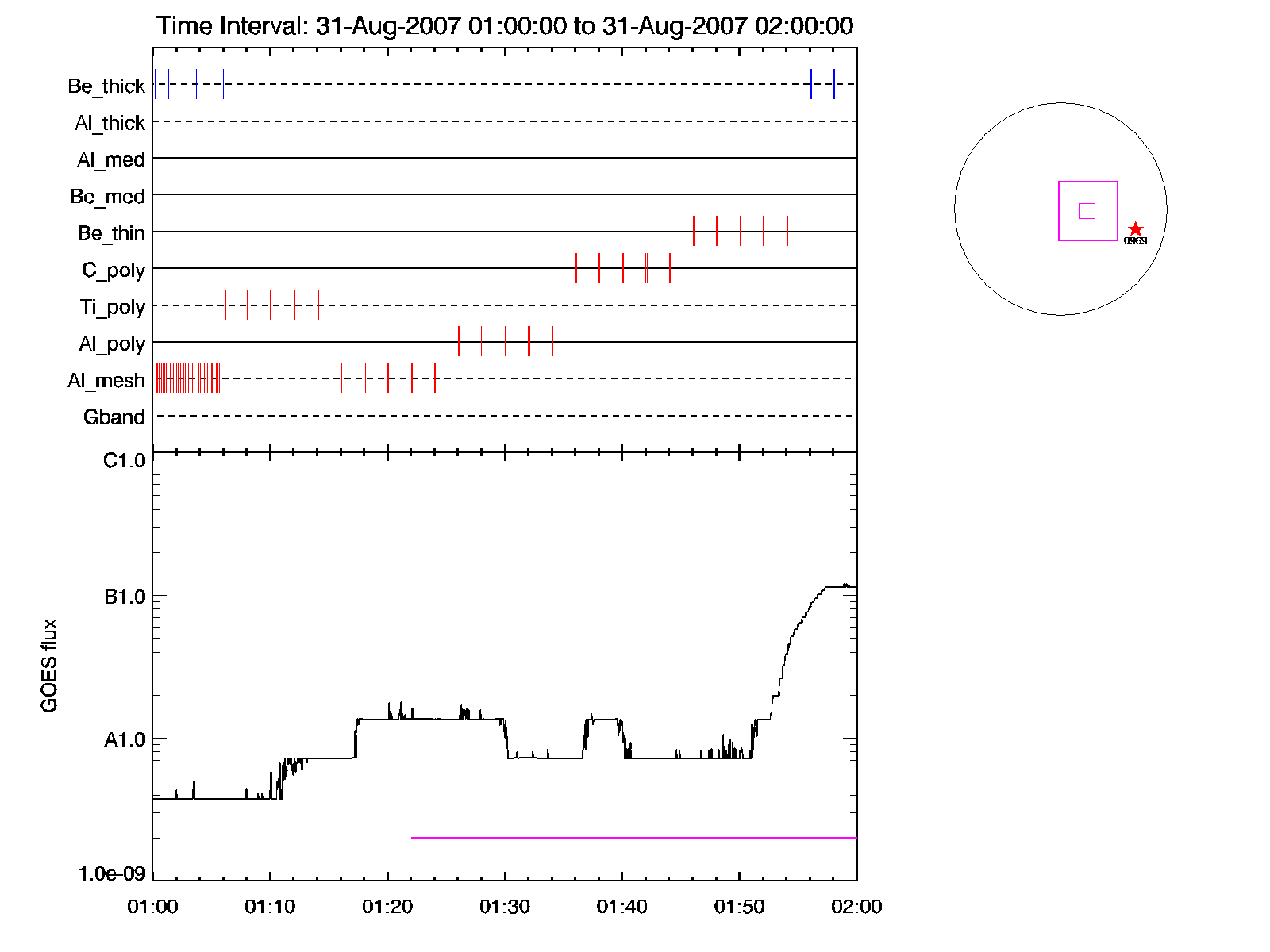Click the 0969 region number label

click(x=1135, y=241)
